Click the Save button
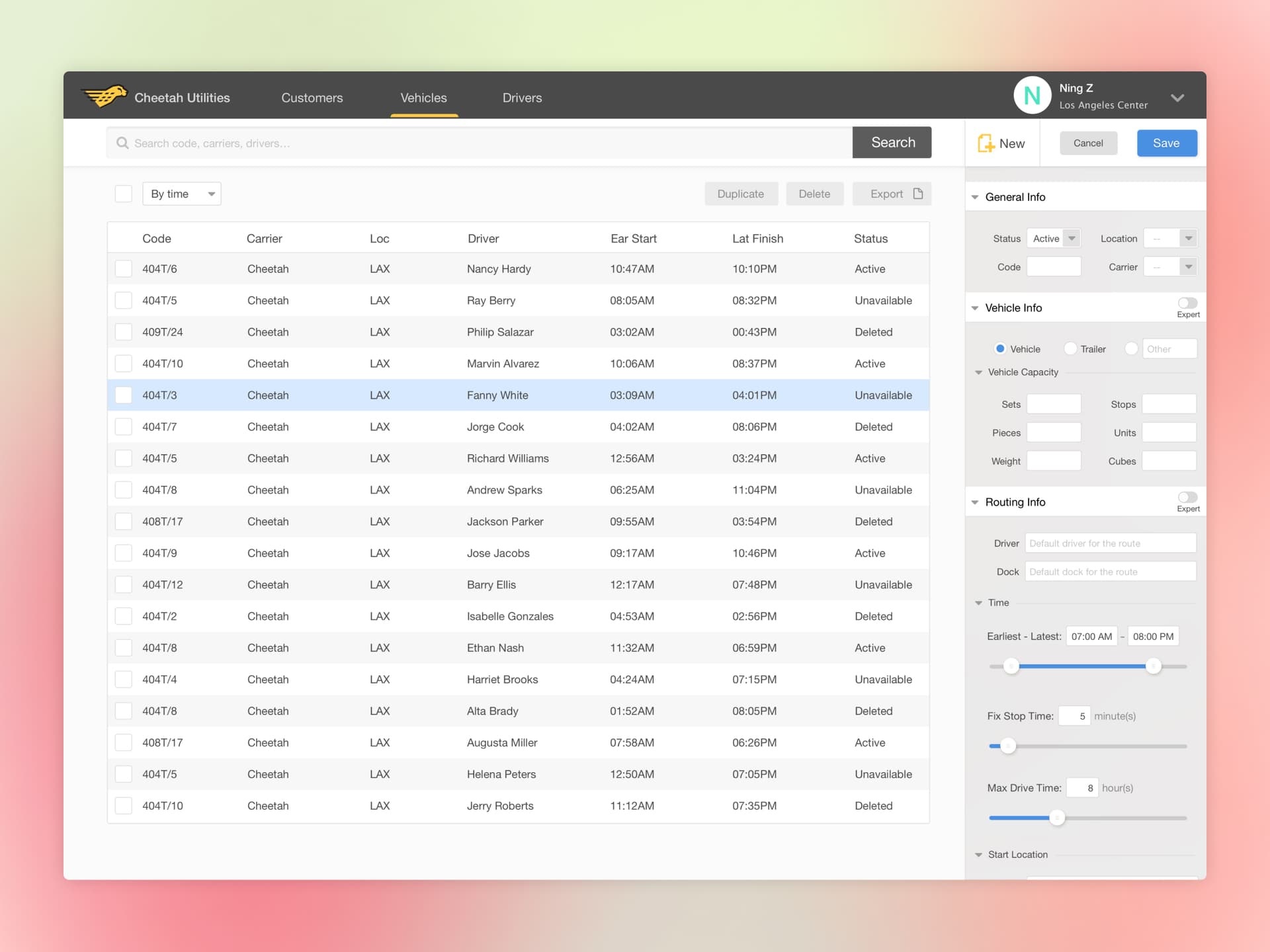The height and width of the screenshot is (952, 1270). 1165,143
